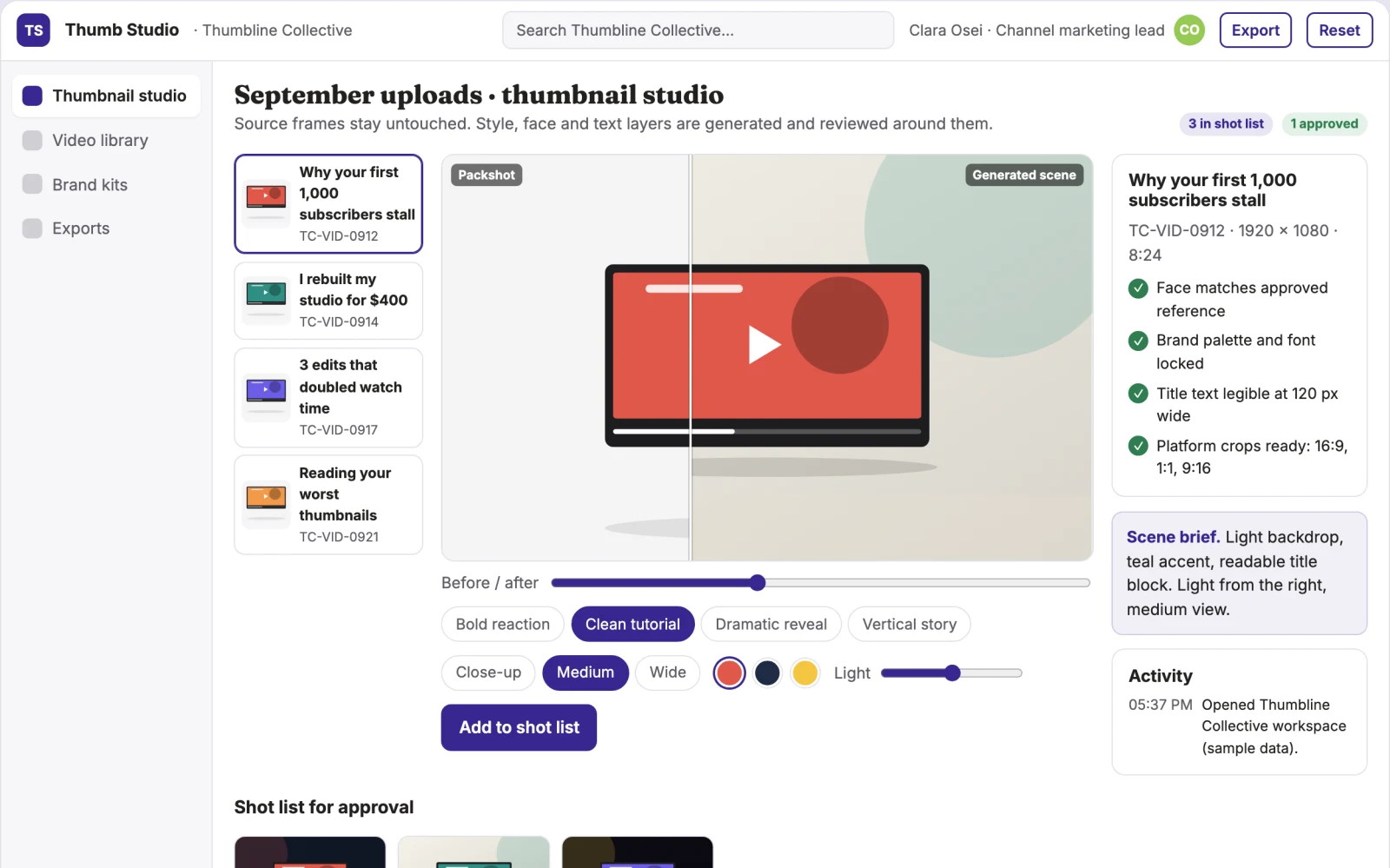Click the green check next to Face matches approved
Image resolution: width=1390 pixels, height=868 pixels.
1138,288
